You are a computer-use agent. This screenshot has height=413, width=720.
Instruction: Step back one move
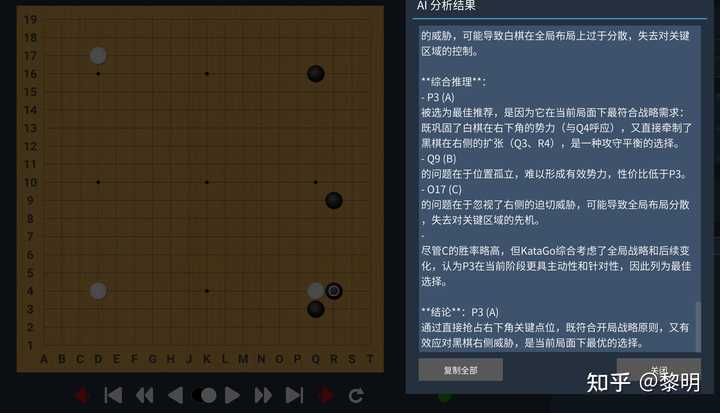pos(175,396)
